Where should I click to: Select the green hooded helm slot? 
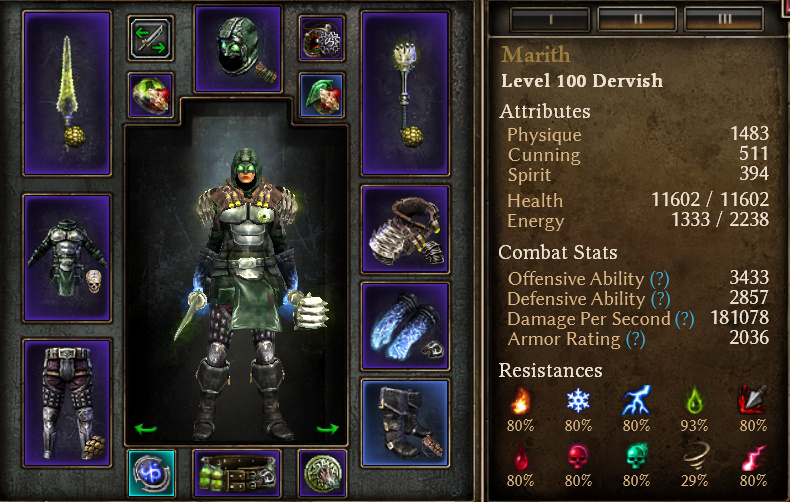238,49
